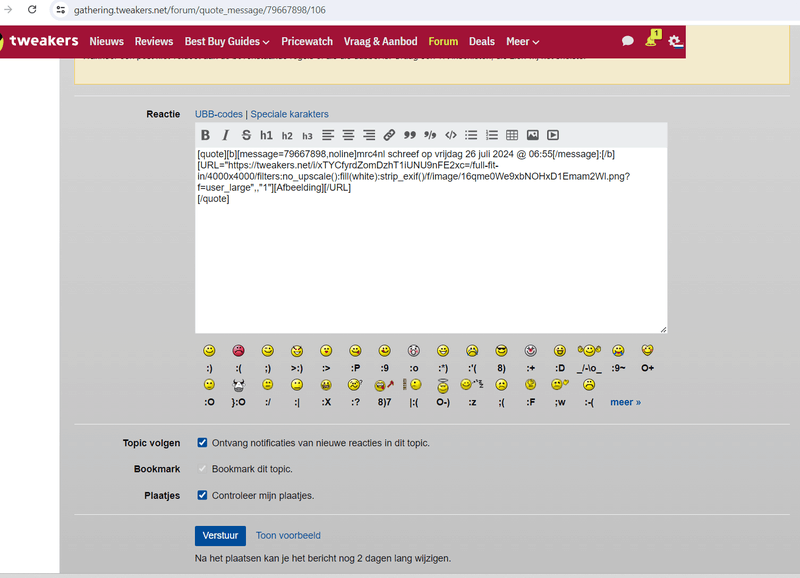Open notifications bell with 1 badge
This screenshot has width=800, height=578.
(652, 39)
